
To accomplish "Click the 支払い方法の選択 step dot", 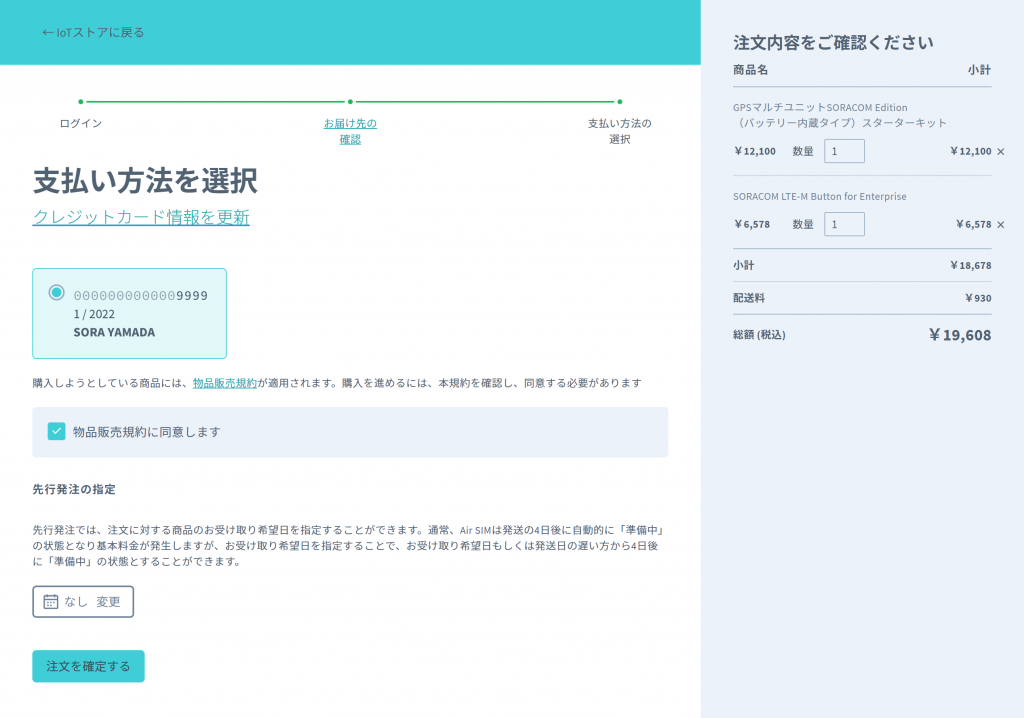I will 619,101.
